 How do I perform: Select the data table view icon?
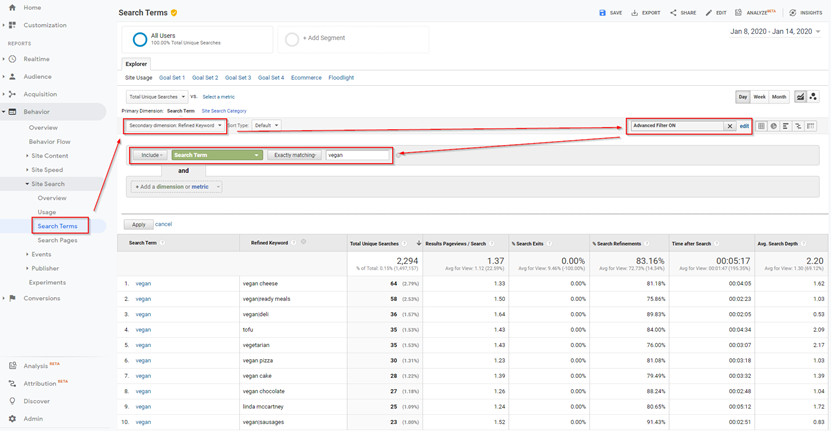pos(762,126)
